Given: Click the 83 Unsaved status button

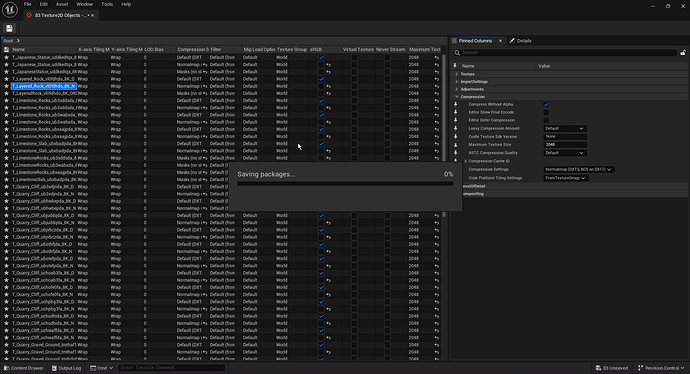Looking at the screenshot, I should (x=612, y=368).
